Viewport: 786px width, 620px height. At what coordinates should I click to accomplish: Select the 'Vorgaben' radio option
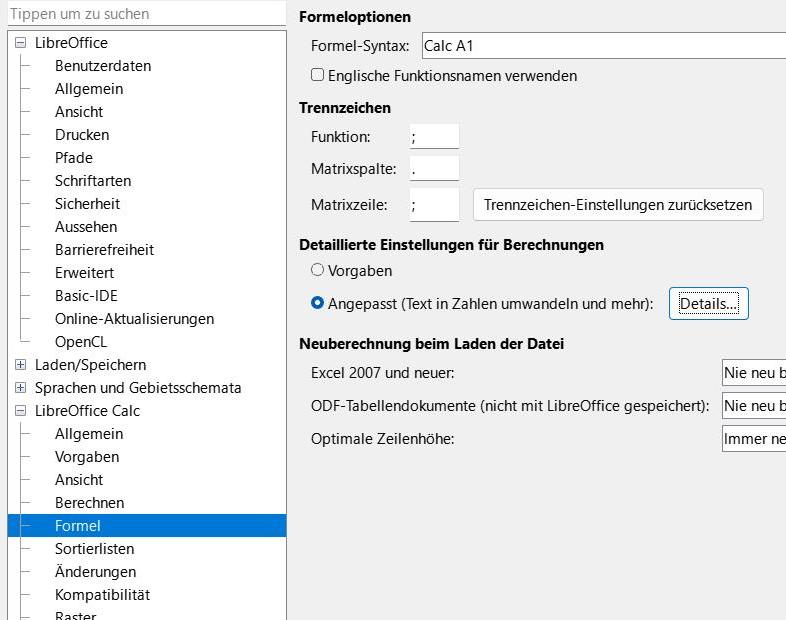[318, 270]
